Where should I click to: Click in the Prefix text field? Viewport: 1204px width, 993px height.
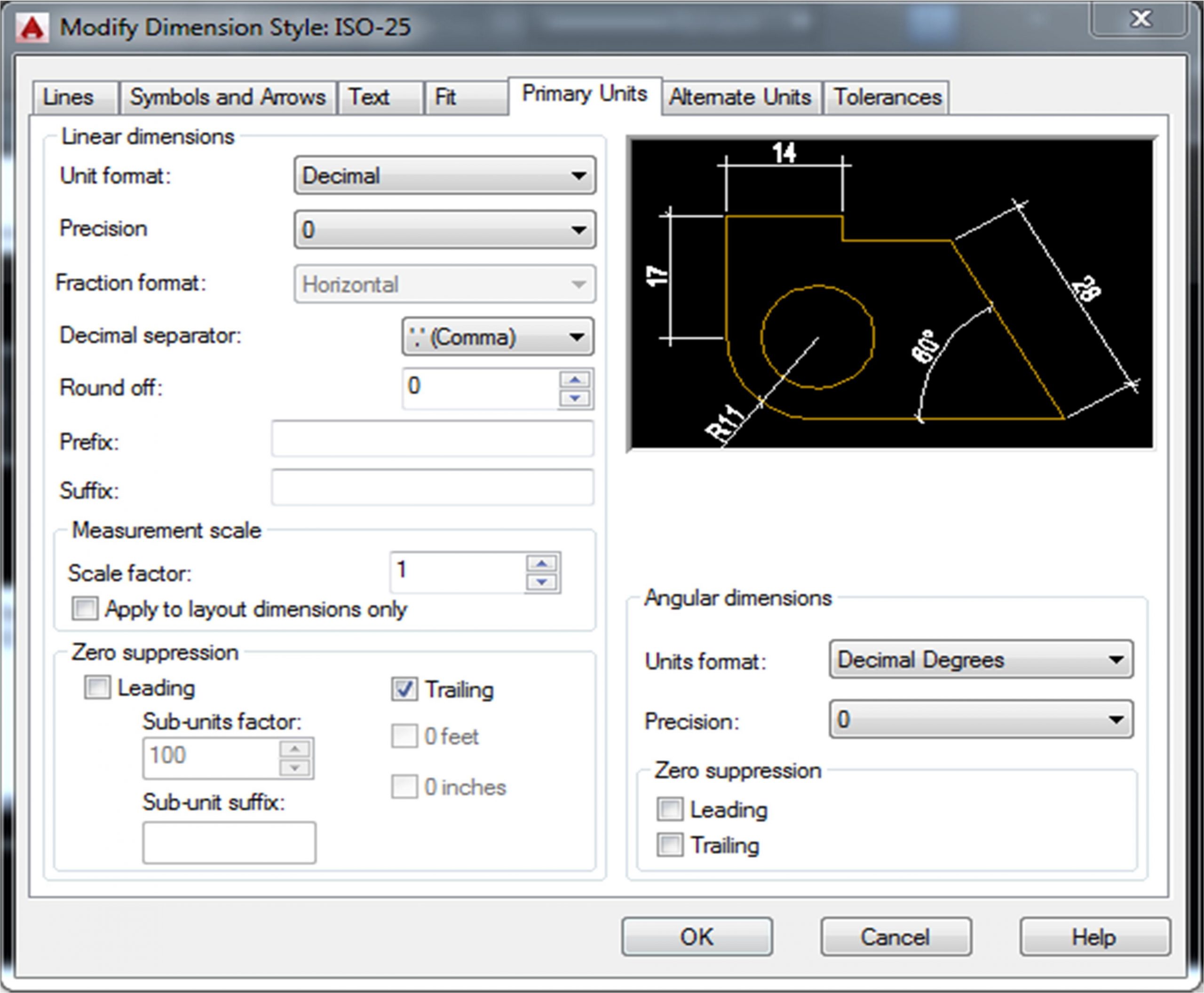(432, 439)
